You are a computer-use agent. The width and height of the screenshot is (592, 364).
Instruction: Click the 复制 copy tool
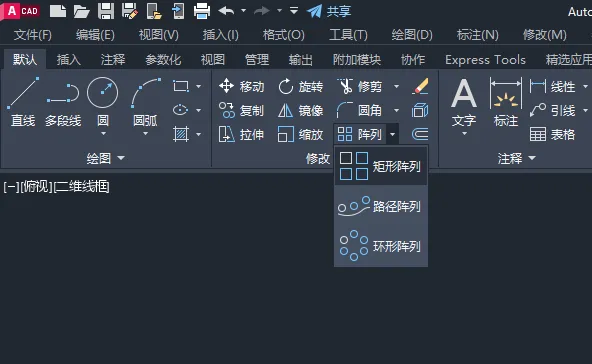click(x=242, y=110)
